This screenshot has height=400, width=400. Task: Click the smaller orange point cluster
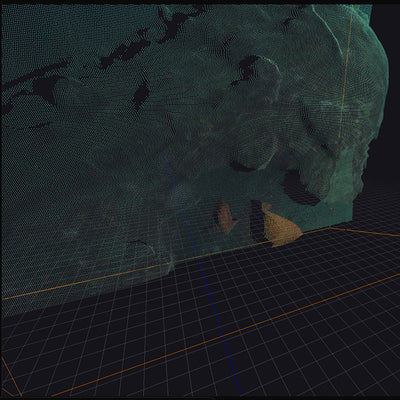point(227,218)
